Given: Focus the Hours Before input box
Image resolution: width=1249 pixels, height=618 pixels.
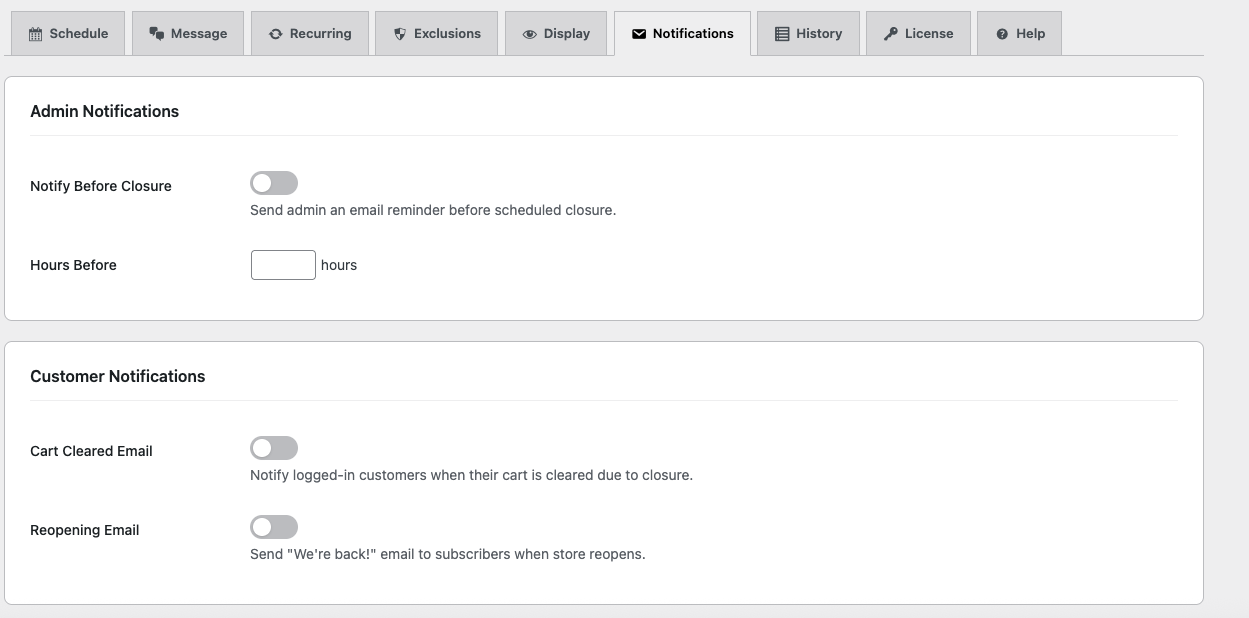Looking at the screenshot, I should [x=283, y=265].
